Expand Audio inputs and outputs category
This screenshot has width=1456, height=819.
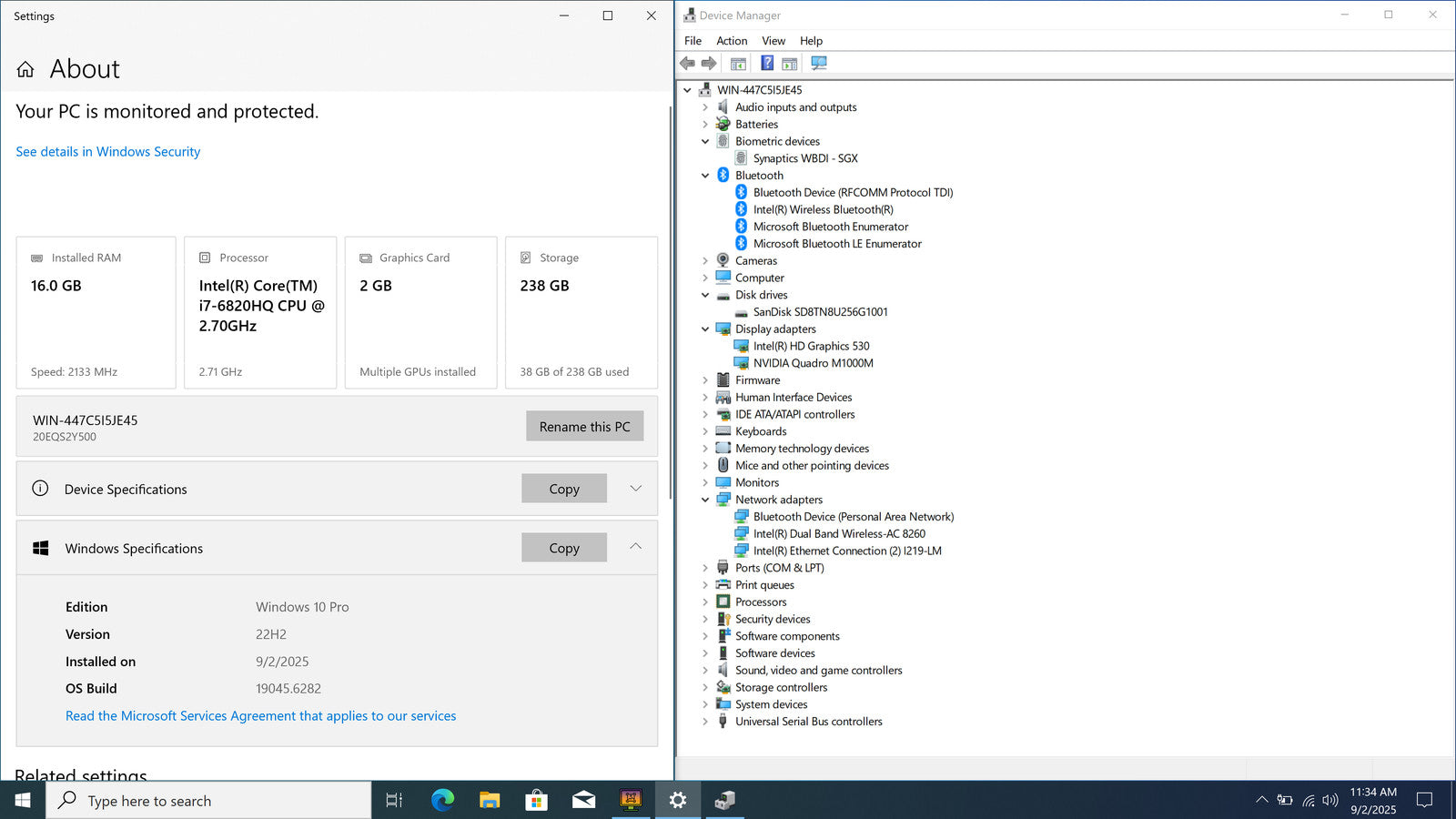[x=705, y=107]
